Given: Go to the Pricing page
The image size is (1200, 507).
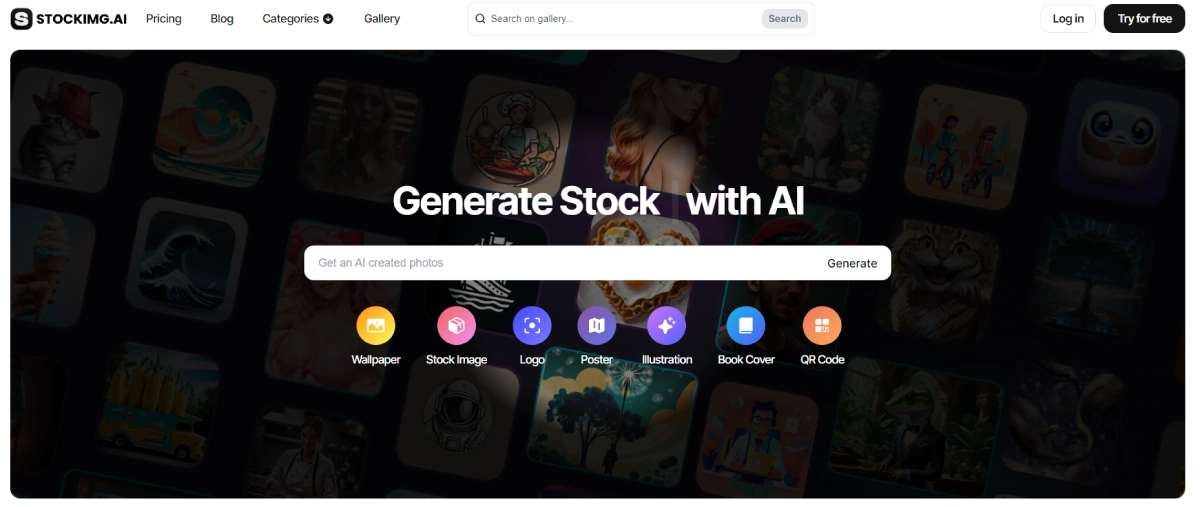Looking at the screenshot, I should point(164,19).
